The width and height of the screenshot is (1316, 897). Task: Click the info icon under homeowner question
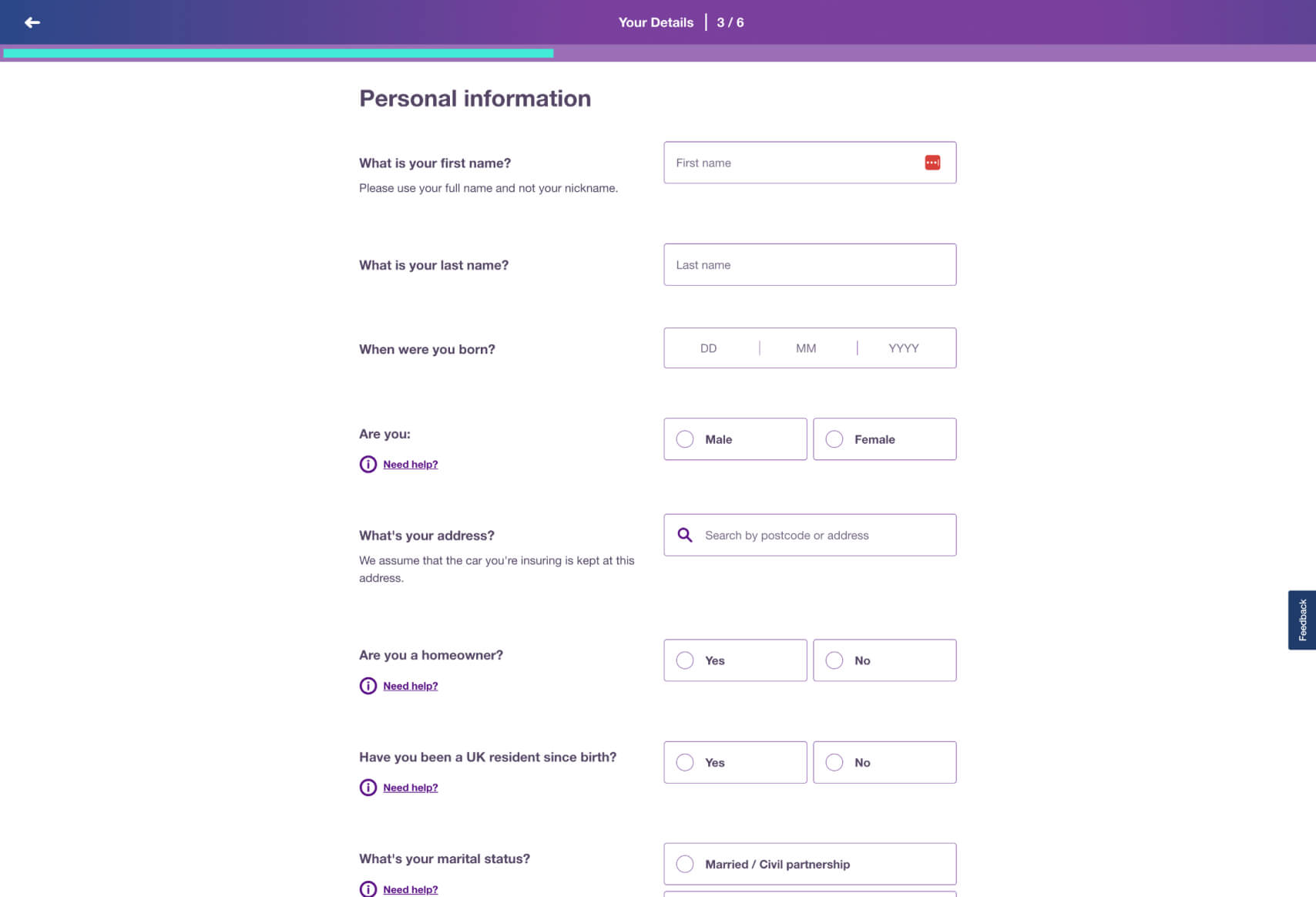tap(368, 686)
